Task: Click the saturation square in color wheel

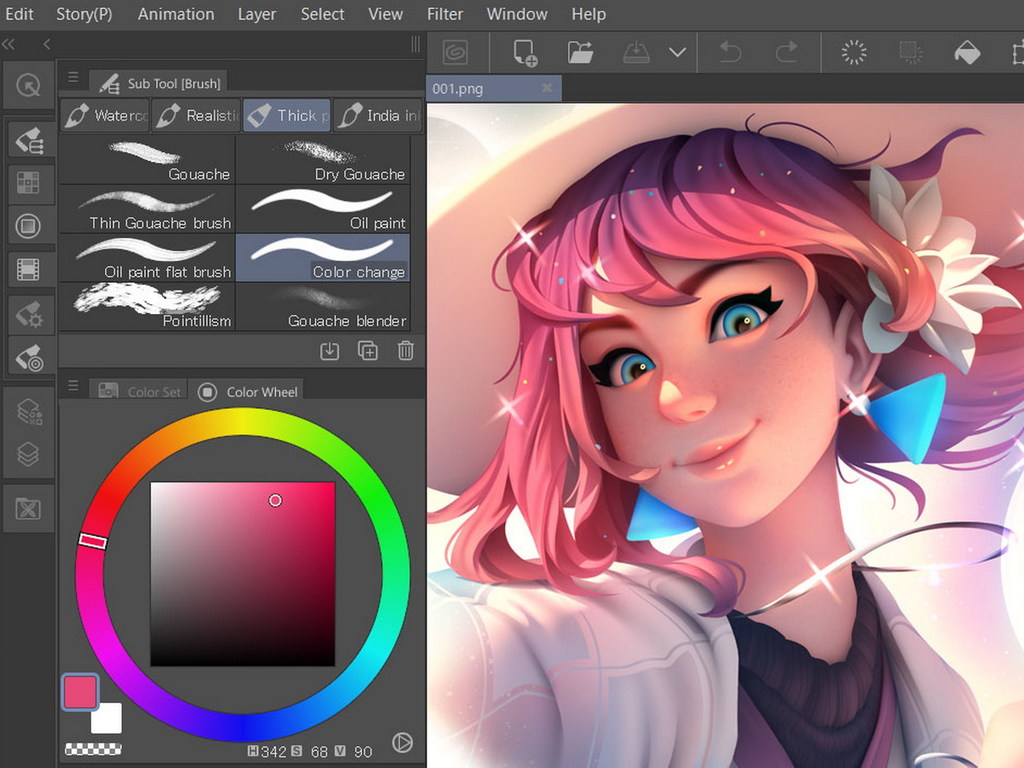Action: coord(242,573)
